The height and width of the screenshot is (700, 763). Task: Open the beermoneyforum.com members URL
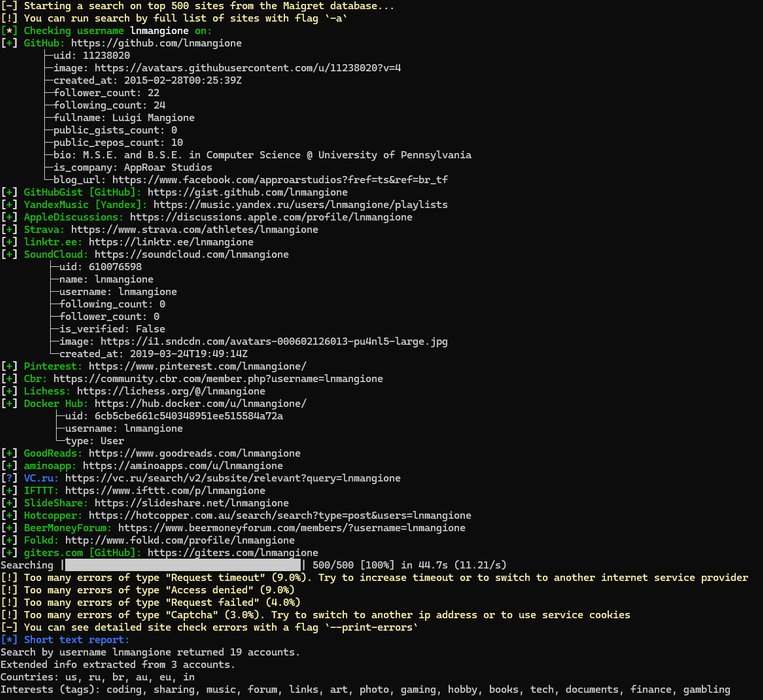[x=291, y=528]
